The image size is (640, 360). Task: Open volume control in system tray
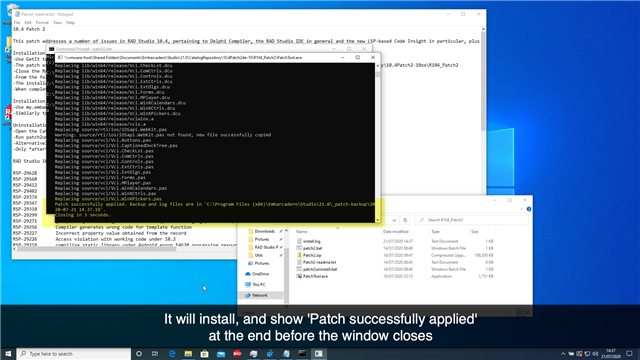pyautogui.click(x=595, y=353)
